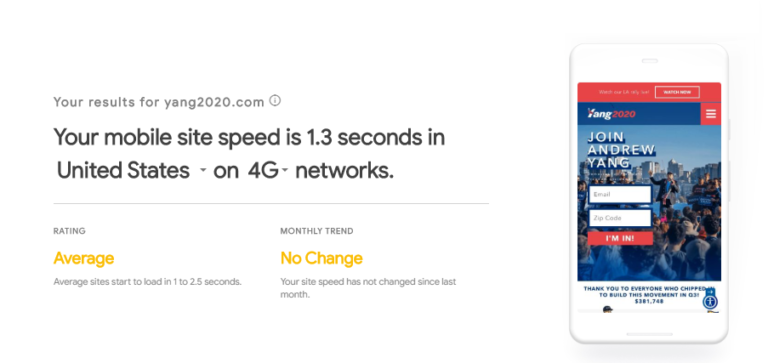Open the hamburger menu in phone preview
This screenshot has width=768, height=363.
tap(710, 114)
